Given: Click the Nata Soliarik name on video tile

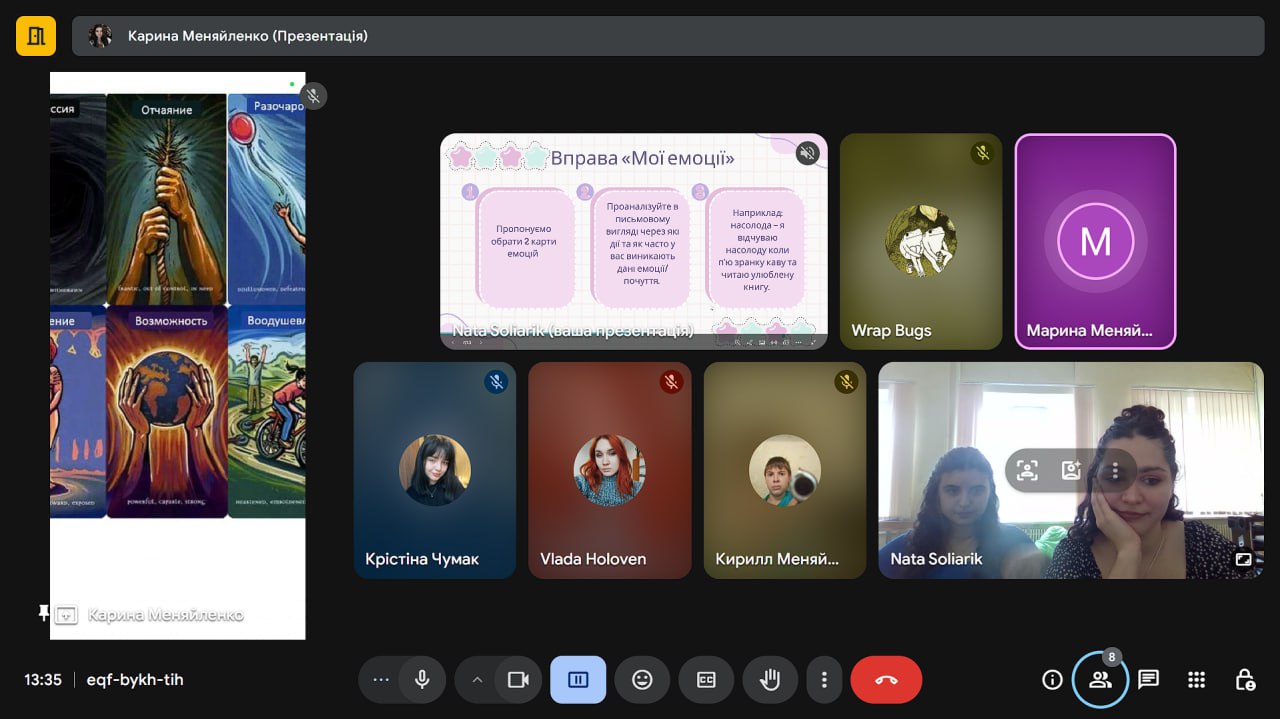Looking at the screenshot, I should point(937,559).
